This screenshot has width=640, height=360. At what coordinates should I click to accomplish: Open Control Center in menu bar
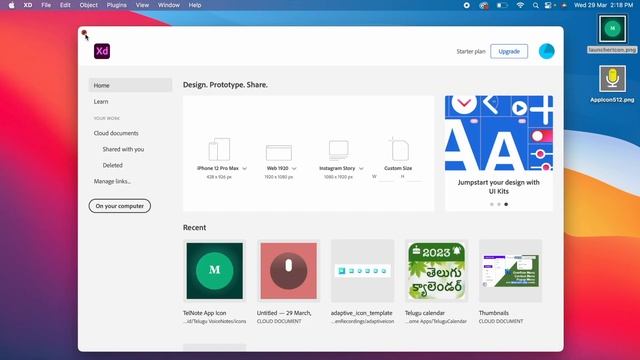(549, 5)
